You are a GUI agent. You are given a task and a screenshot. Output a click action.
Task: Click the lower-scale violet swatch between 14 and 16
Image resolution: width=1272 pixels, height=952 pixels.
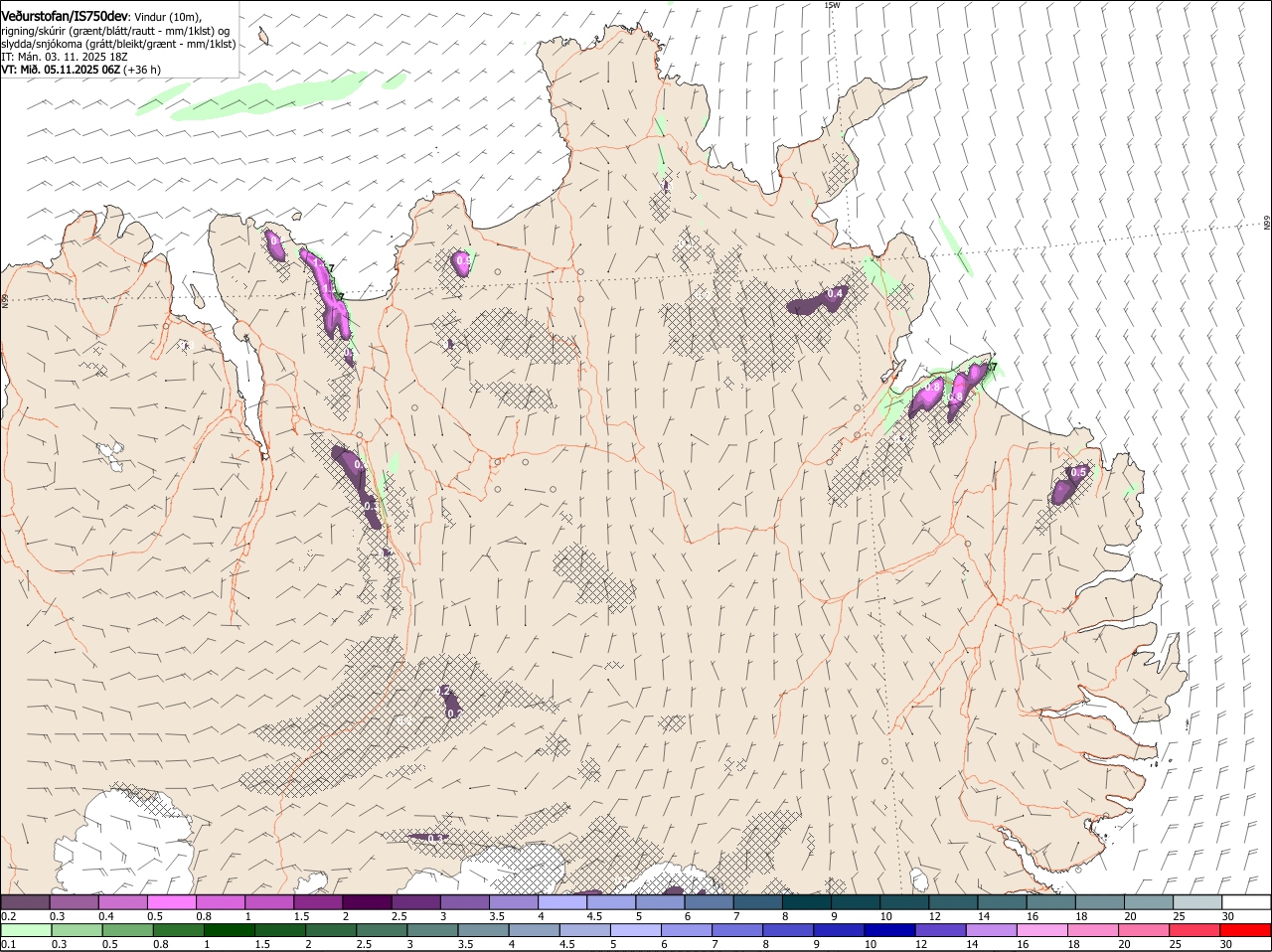coord(991,931)
